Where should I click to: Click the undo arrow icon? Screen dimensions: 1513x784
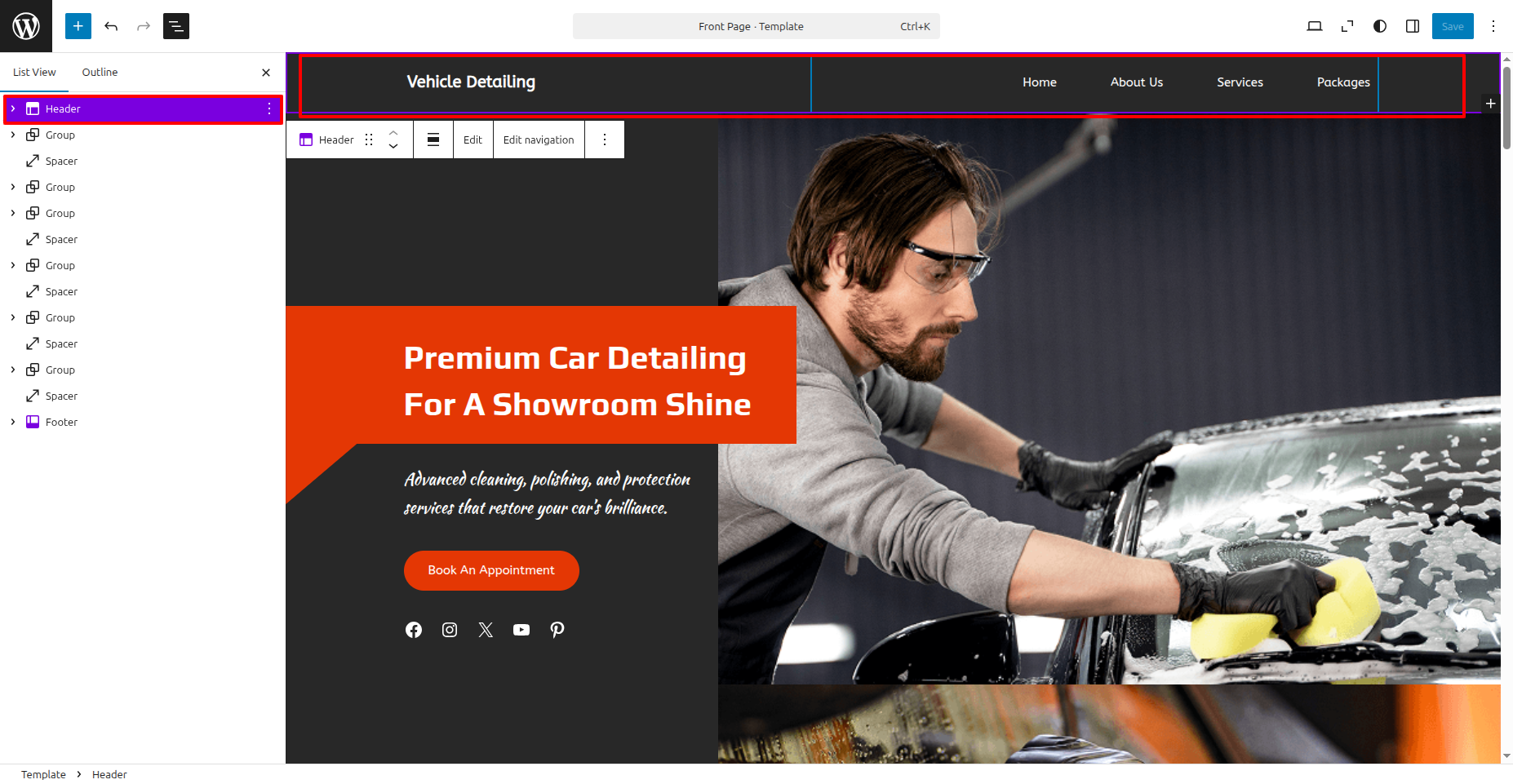[111, 26]
